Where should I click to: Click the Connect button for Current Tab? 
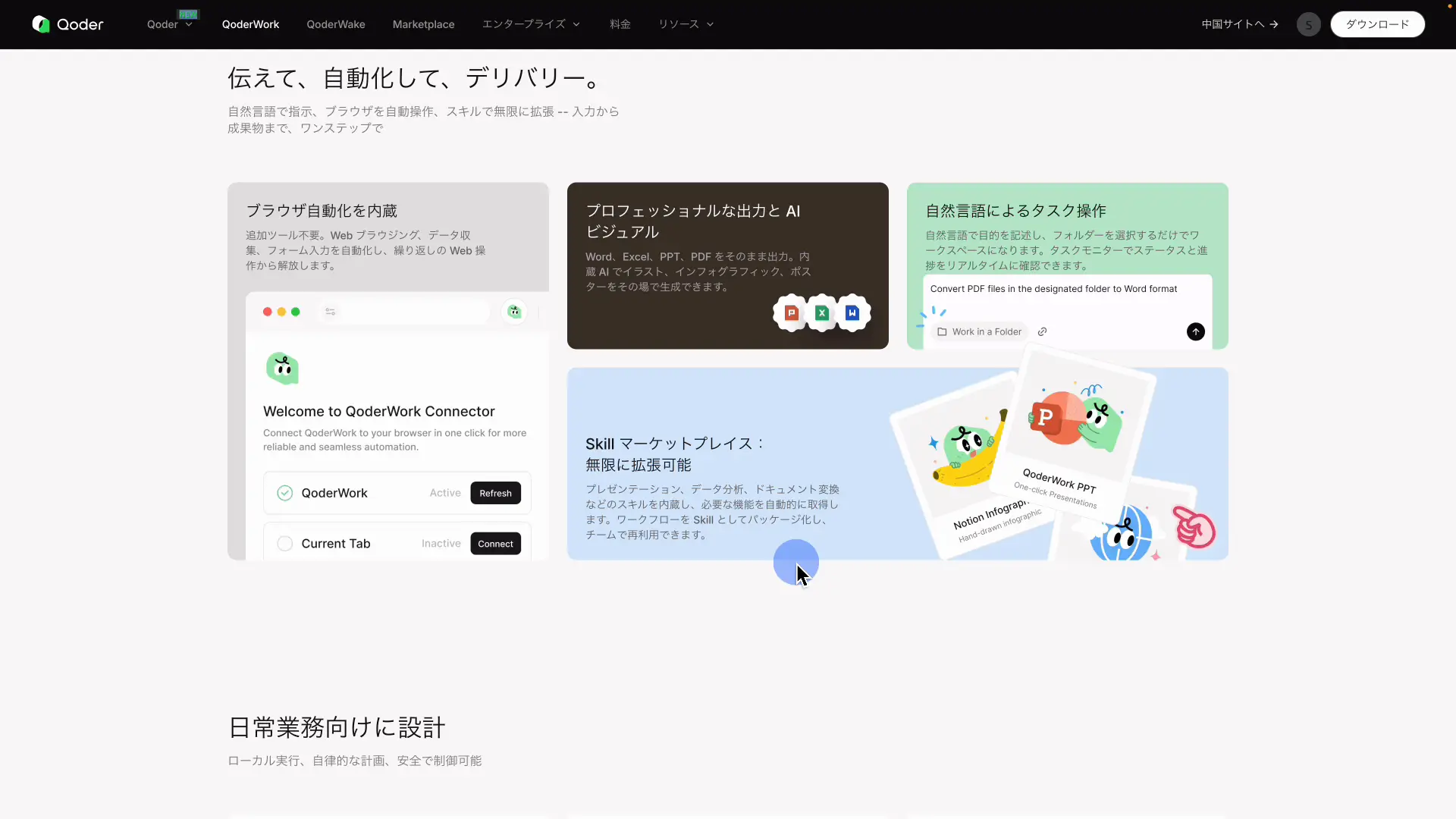click(495, 544)
